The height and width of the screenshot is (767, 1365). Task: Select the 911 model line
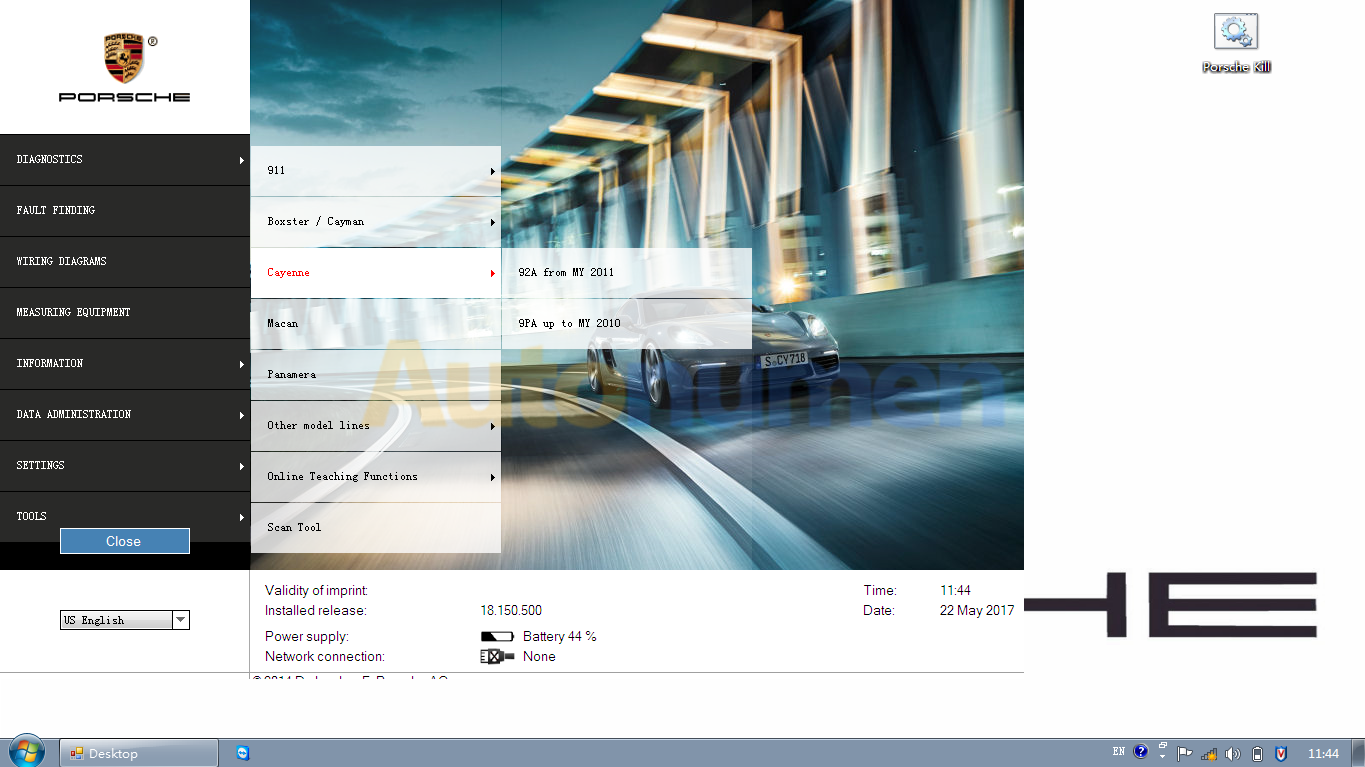[x=376, y=171]
